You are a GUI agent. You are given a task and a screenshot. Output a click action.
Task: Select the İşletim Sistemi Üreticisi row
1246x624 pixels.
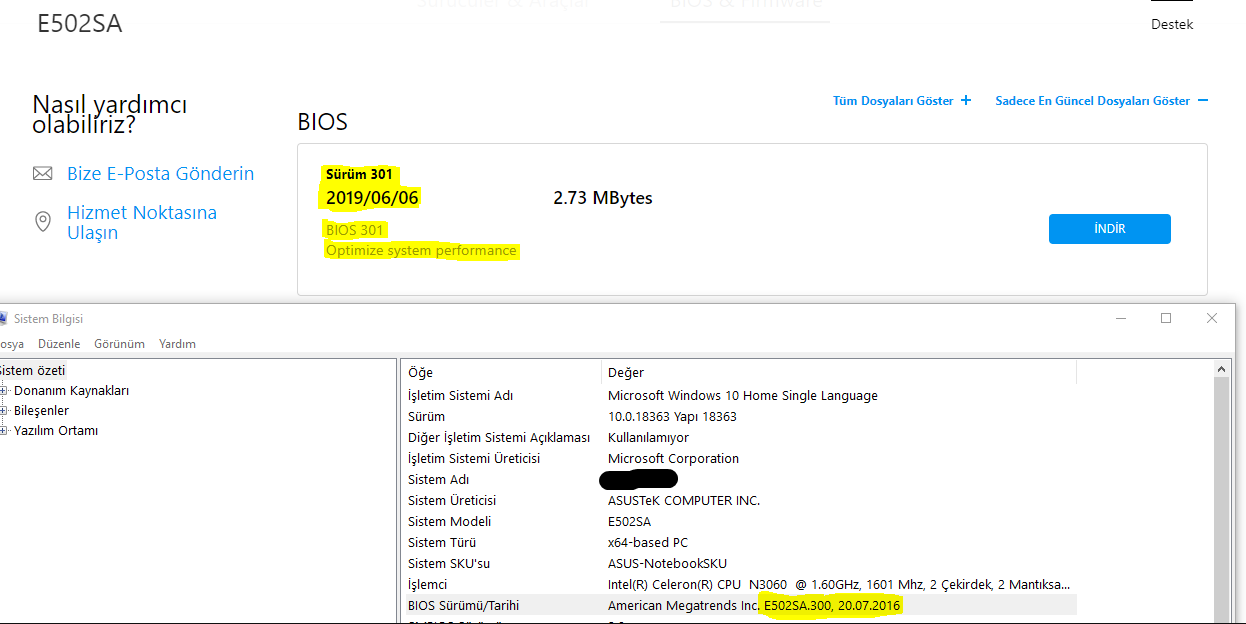[x=739, y=459]
